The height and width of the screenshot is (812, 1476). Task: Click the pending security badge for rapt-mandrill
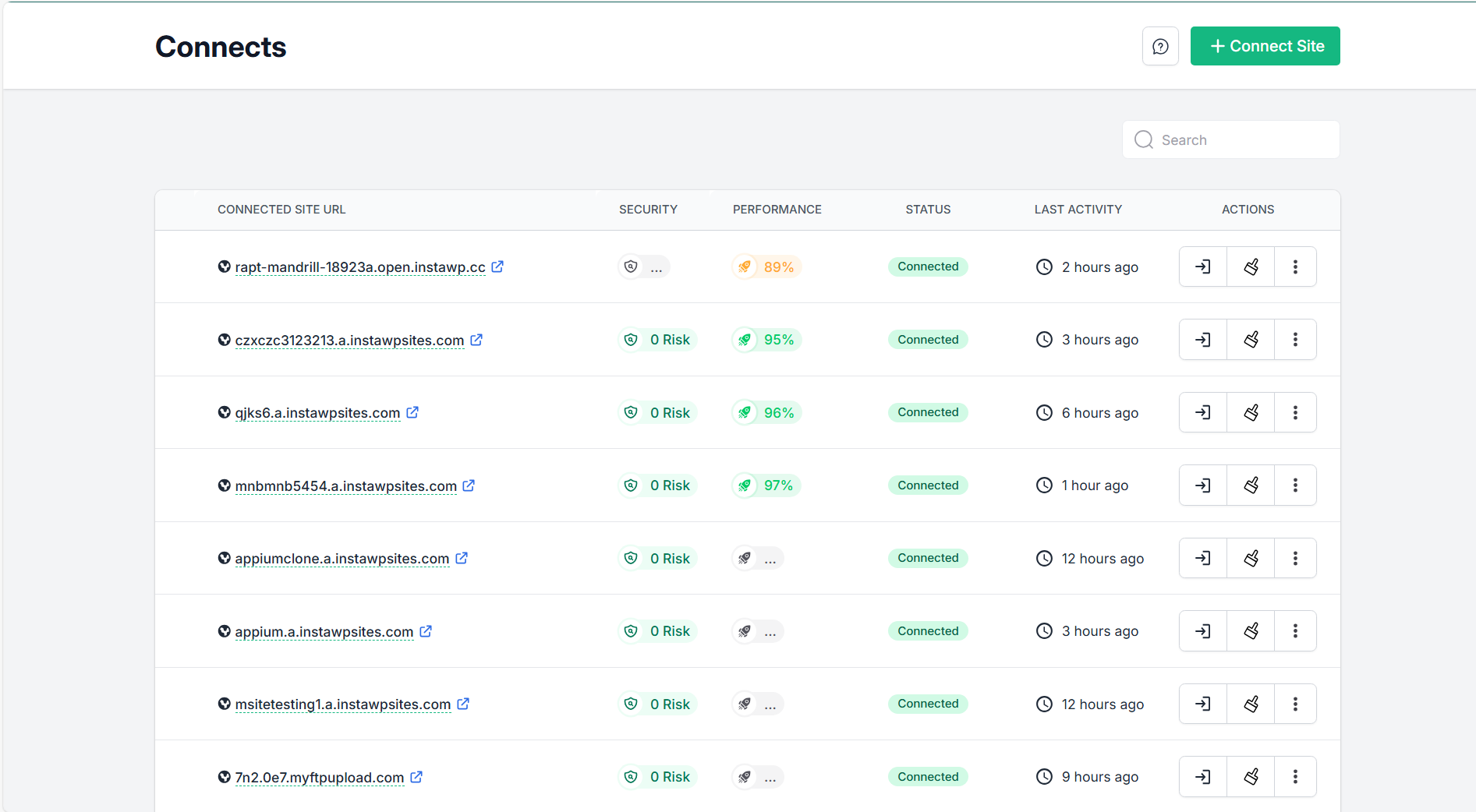tap(644, 267)
